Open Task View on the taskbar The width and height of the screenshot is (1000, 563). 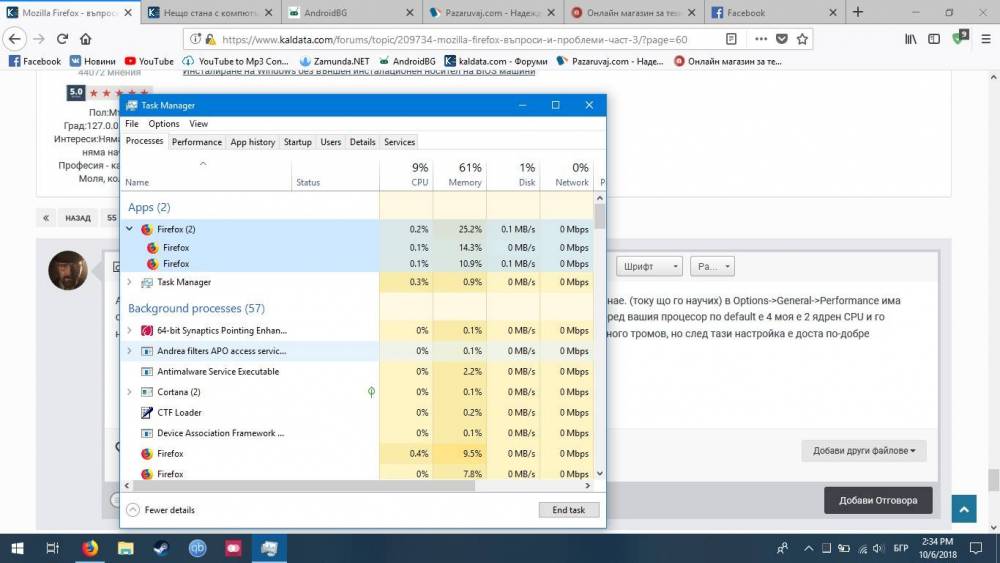tap(53, 548)
